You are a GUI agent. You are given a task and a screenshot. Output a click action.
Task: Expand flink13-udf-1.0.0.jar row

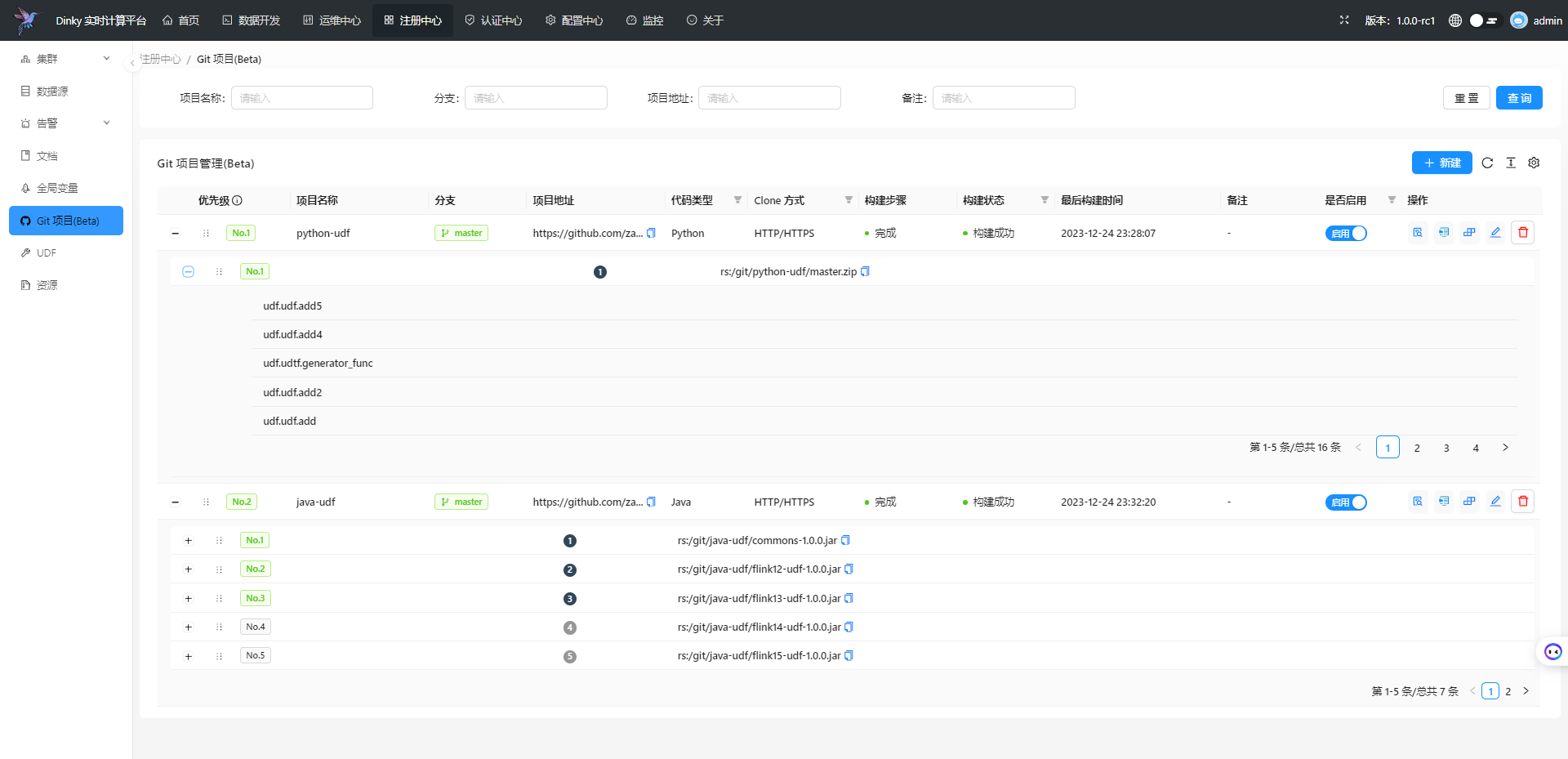coord(188,598)
